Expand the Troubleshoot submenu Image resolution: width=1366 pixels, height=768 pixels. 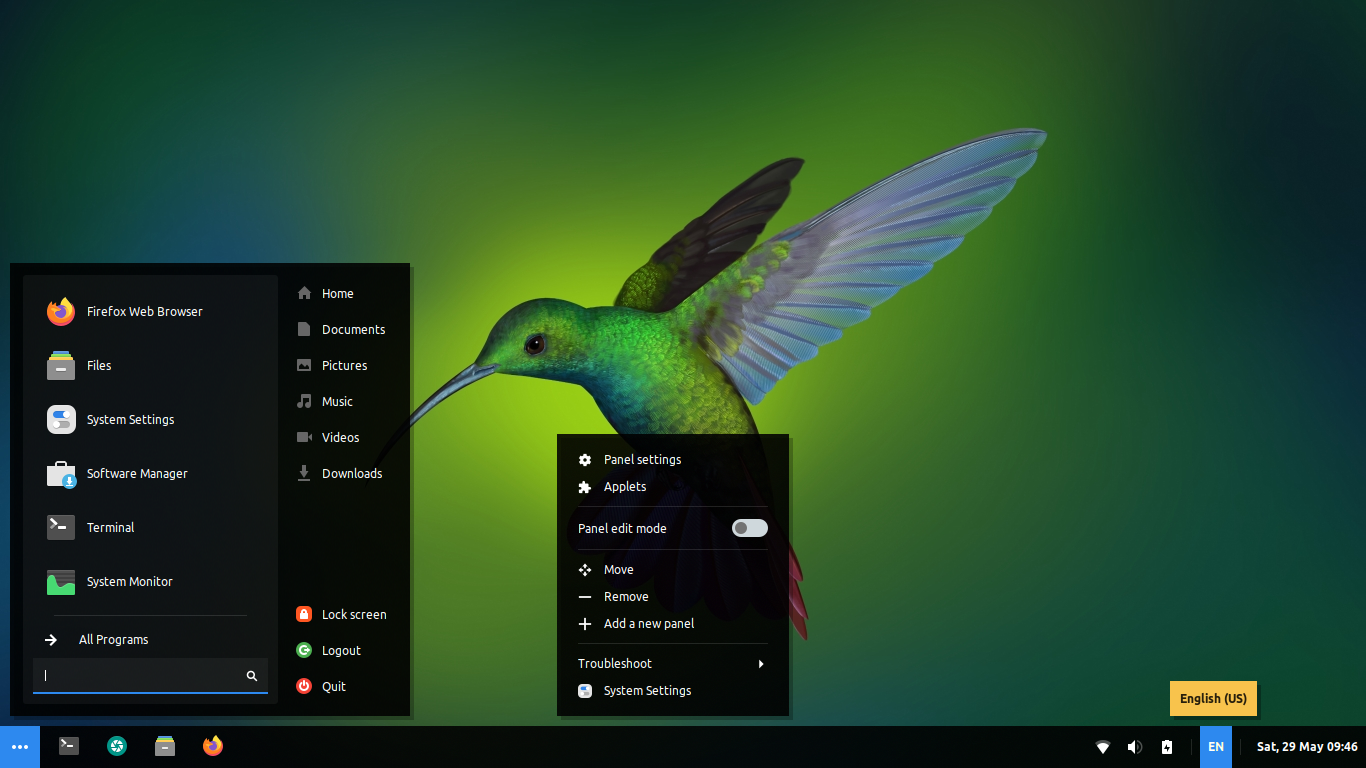[x=673, y=664]
